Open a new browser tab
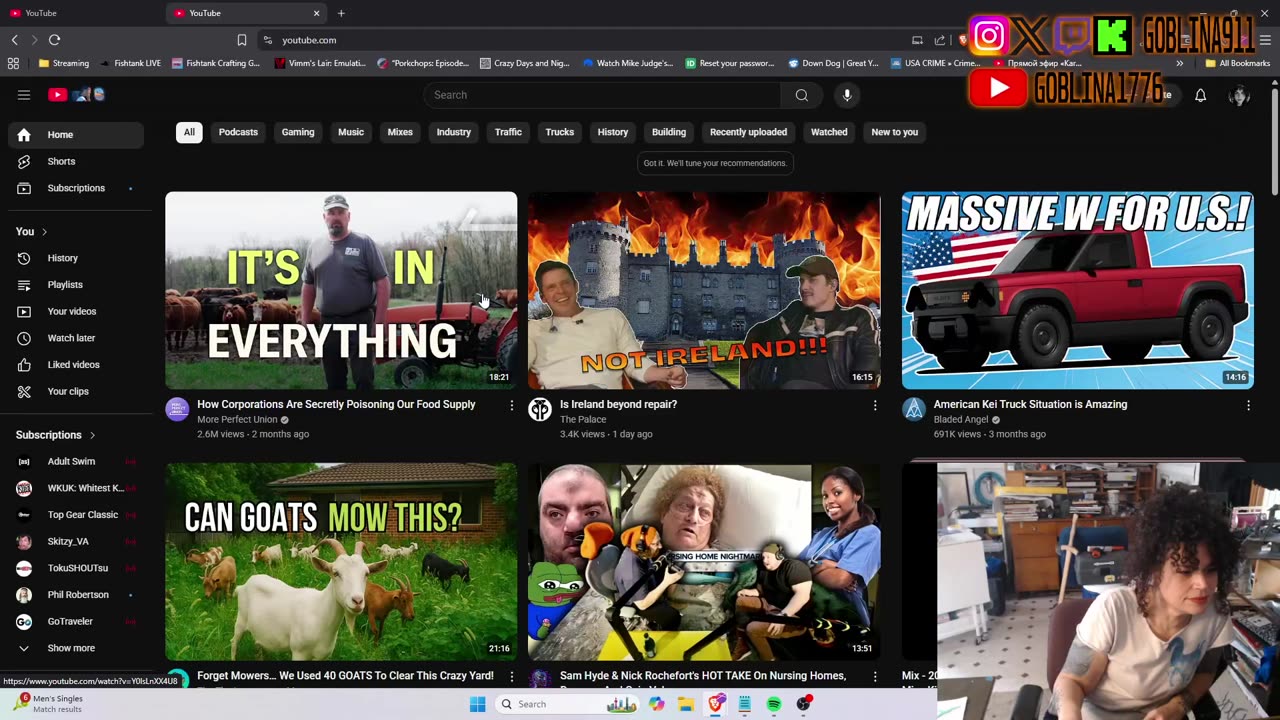 coord(341,13)
